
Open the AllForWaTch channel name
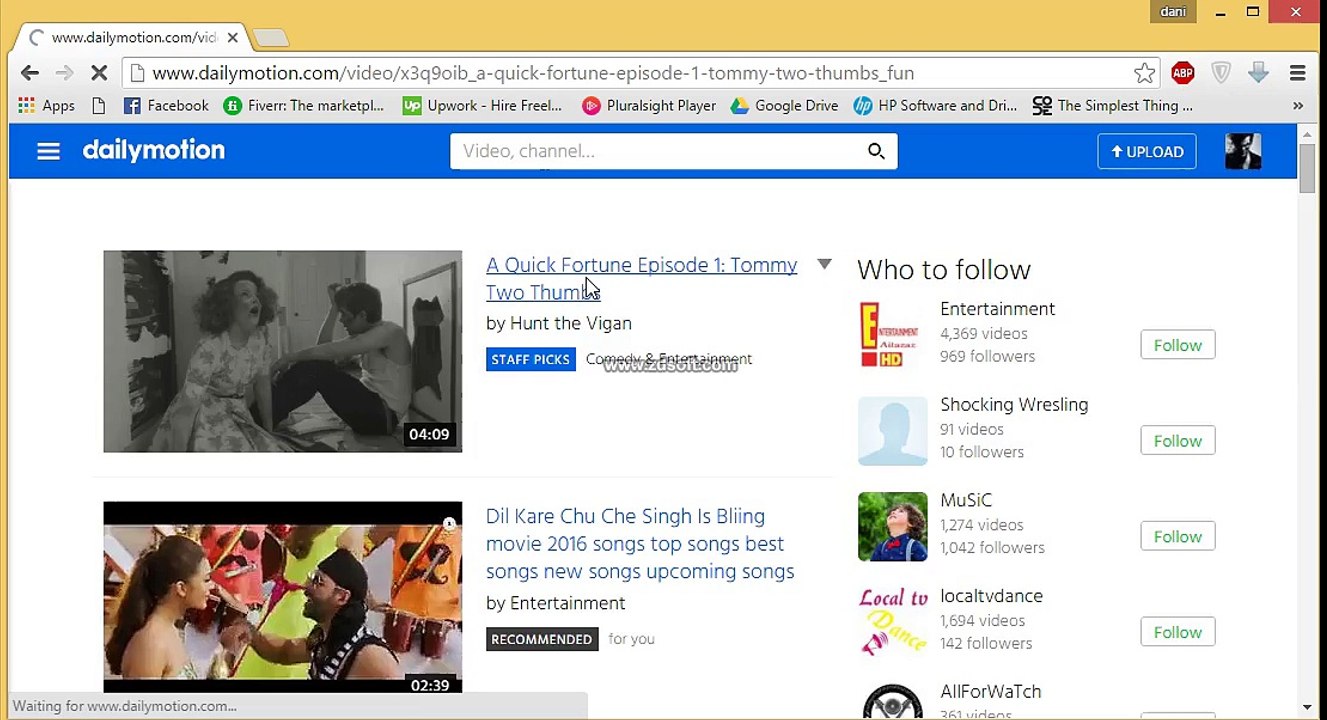[990, 692]
